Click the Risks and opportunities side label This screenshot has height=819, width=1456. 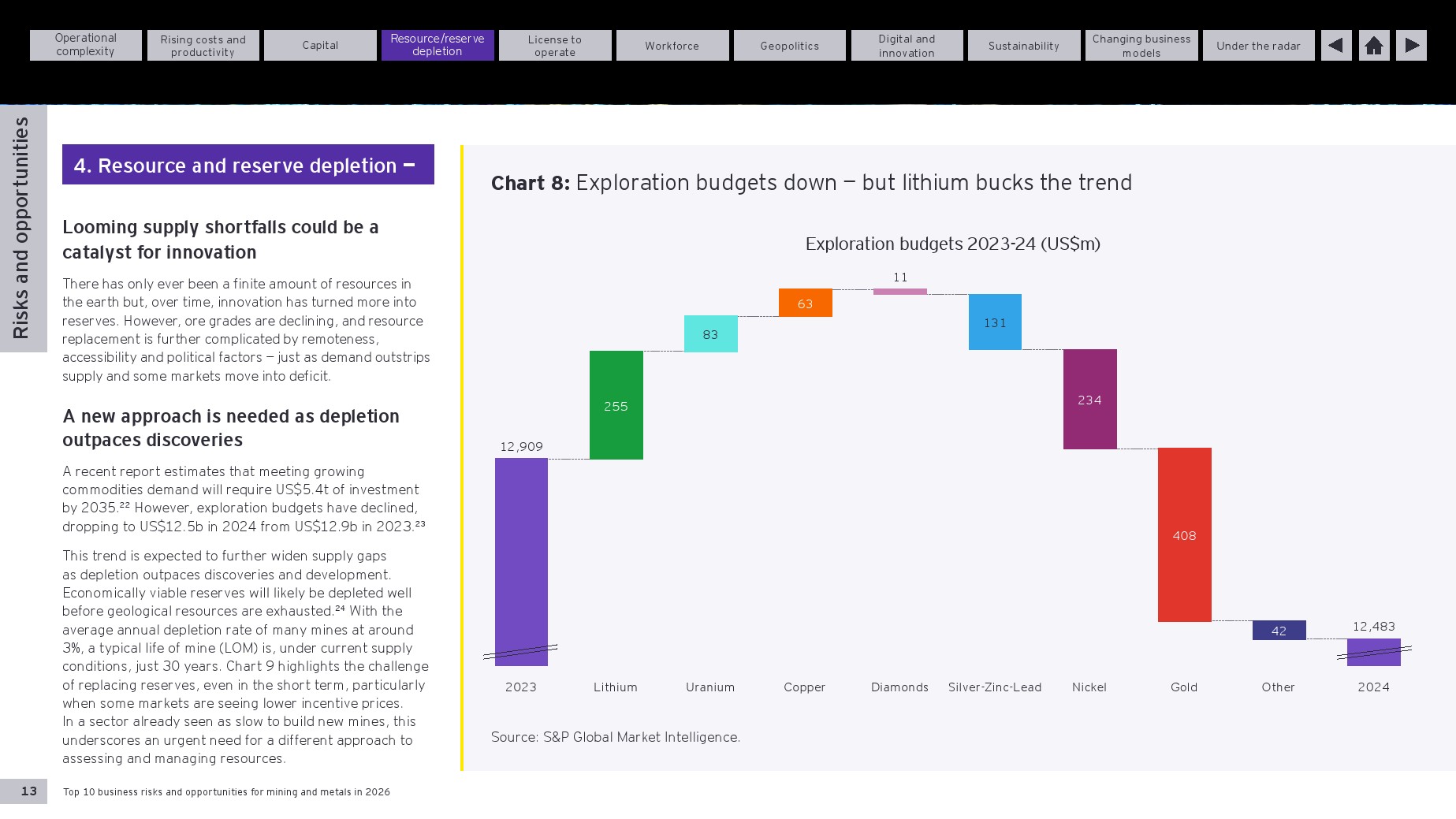21,228
